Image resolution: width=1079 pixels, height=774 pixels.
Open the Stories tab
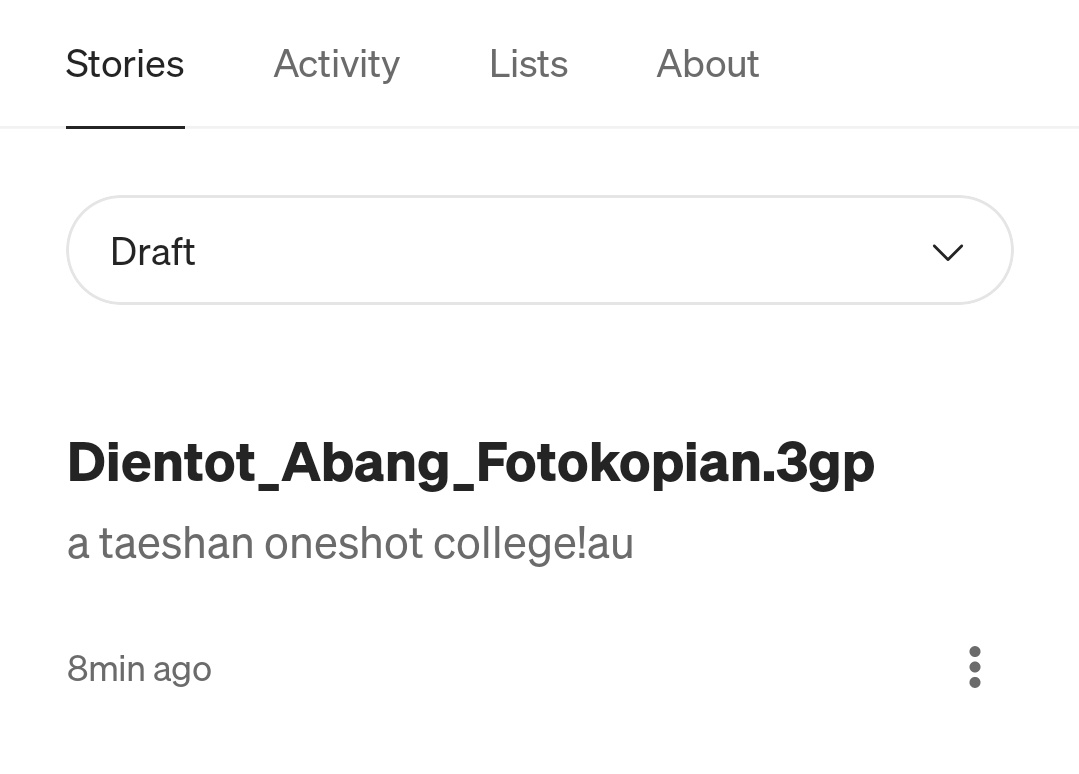[125, 64]
